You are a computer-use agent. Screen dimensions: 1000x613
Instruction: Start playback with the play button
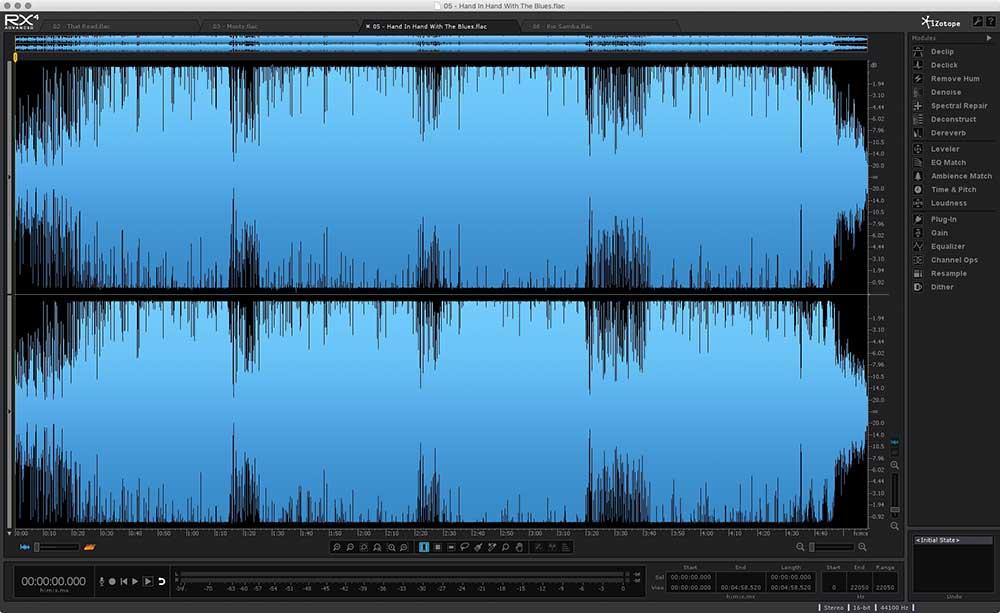point(135,581)
